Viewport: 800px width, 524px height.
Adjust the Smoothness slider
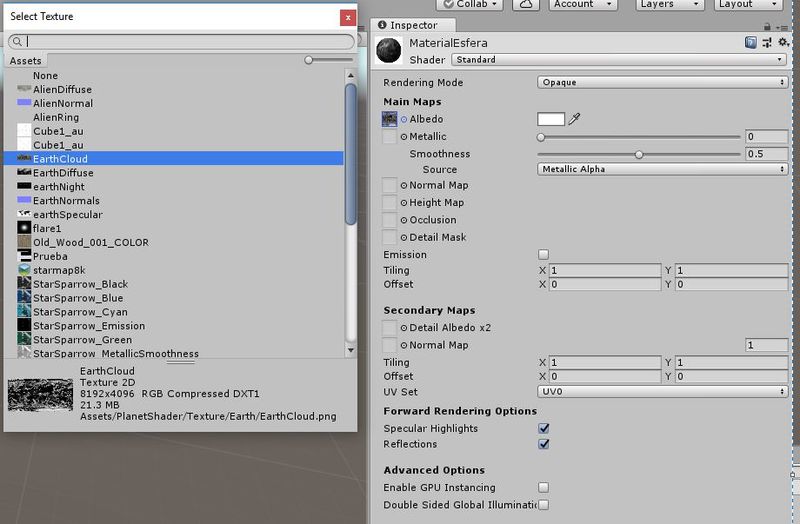[638, 154]
